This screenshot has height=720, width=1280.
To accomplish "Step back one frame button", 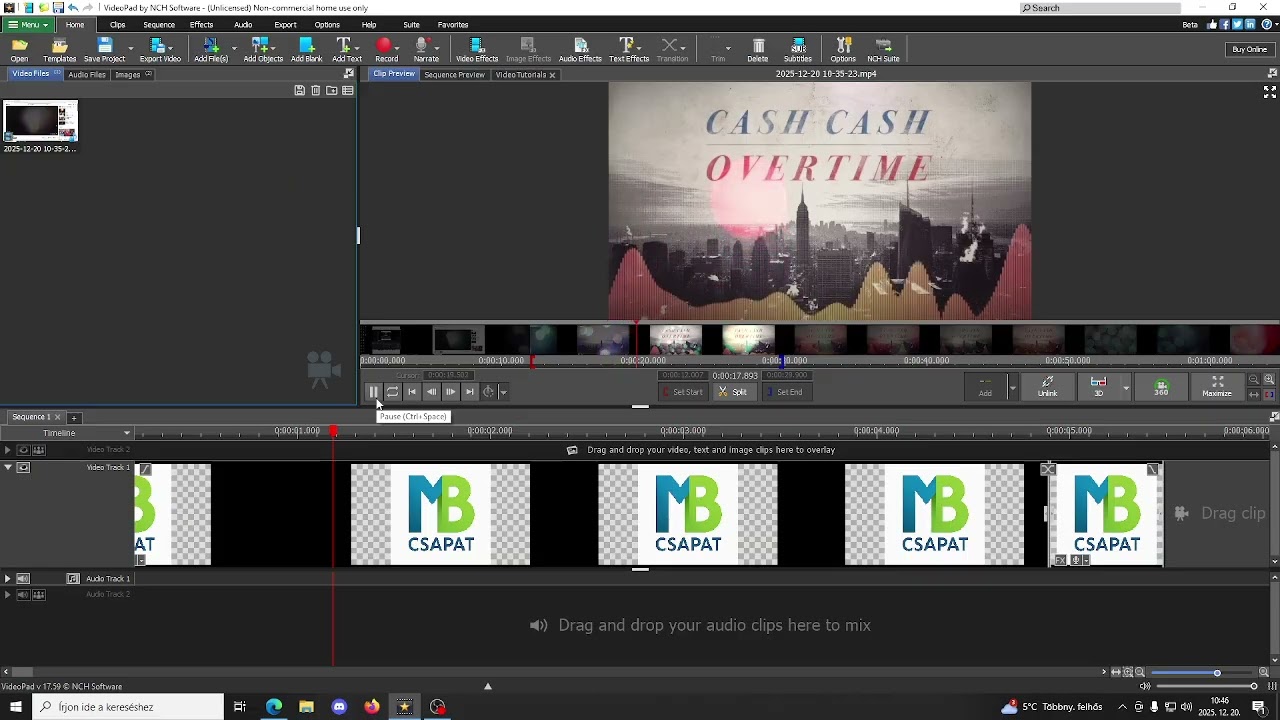I will [431, 392].
